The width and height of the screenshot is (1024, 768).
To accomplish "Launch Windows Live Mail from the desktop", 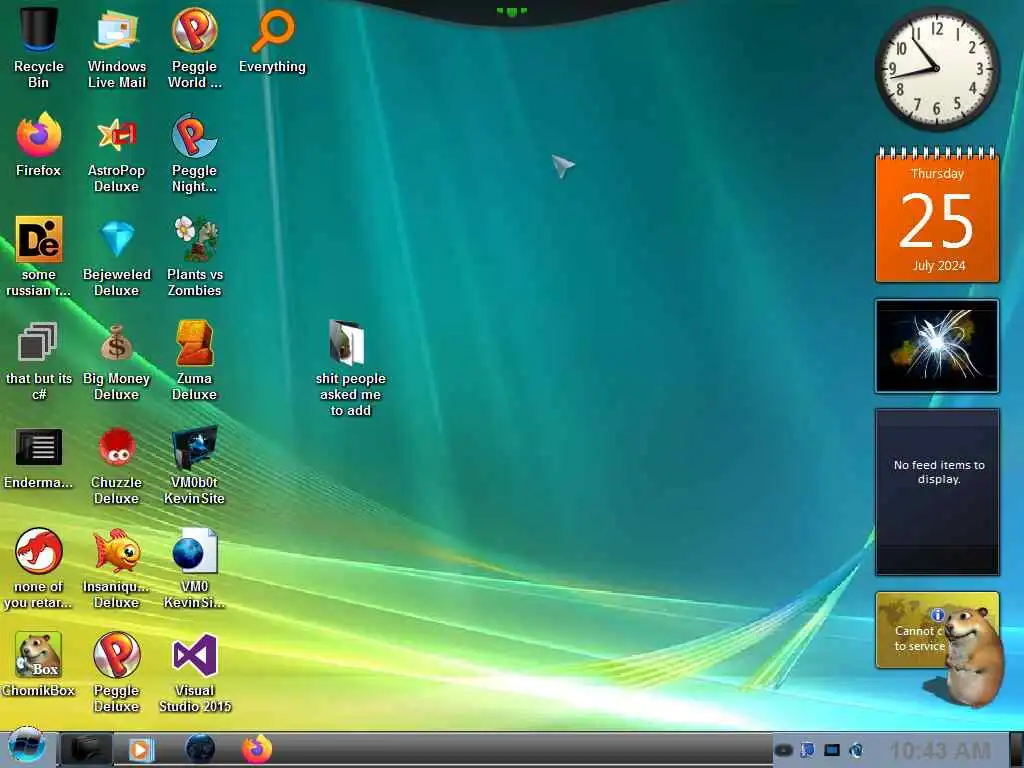I will [116, 47].
